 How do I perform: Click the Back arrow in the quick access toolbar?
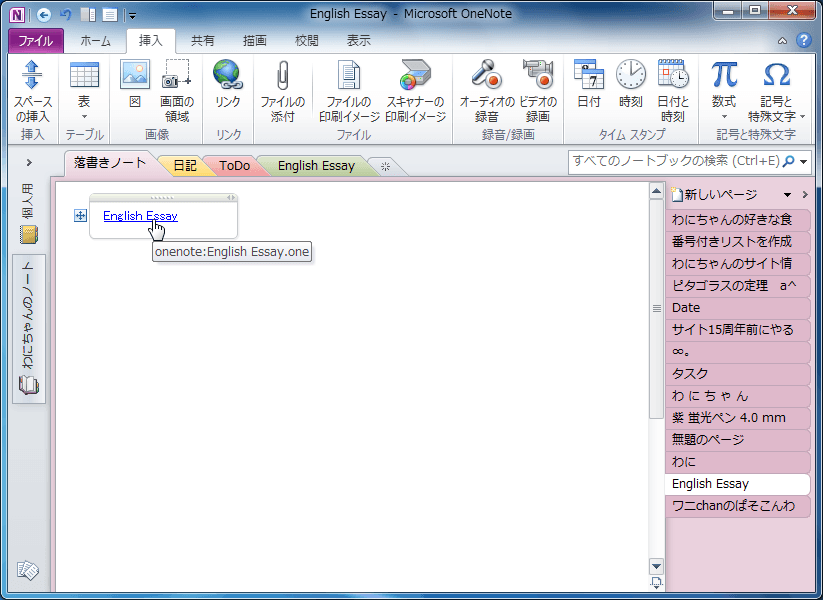click(x=44, y=15)
